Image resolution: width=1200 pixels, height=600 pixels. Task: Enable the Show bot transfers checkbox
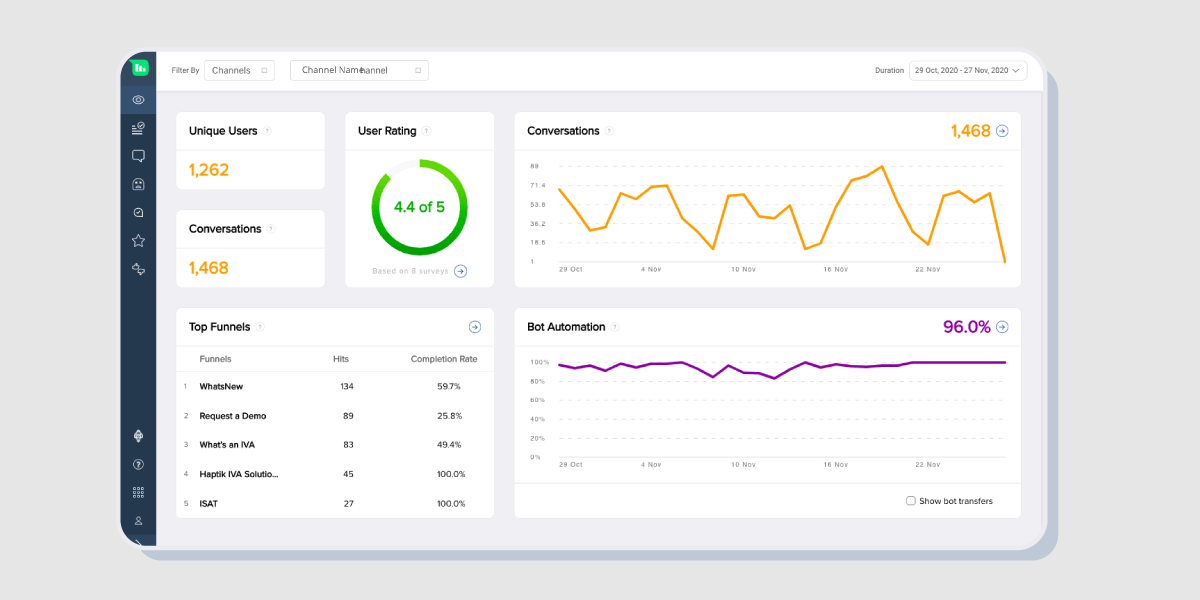point(911,500)
